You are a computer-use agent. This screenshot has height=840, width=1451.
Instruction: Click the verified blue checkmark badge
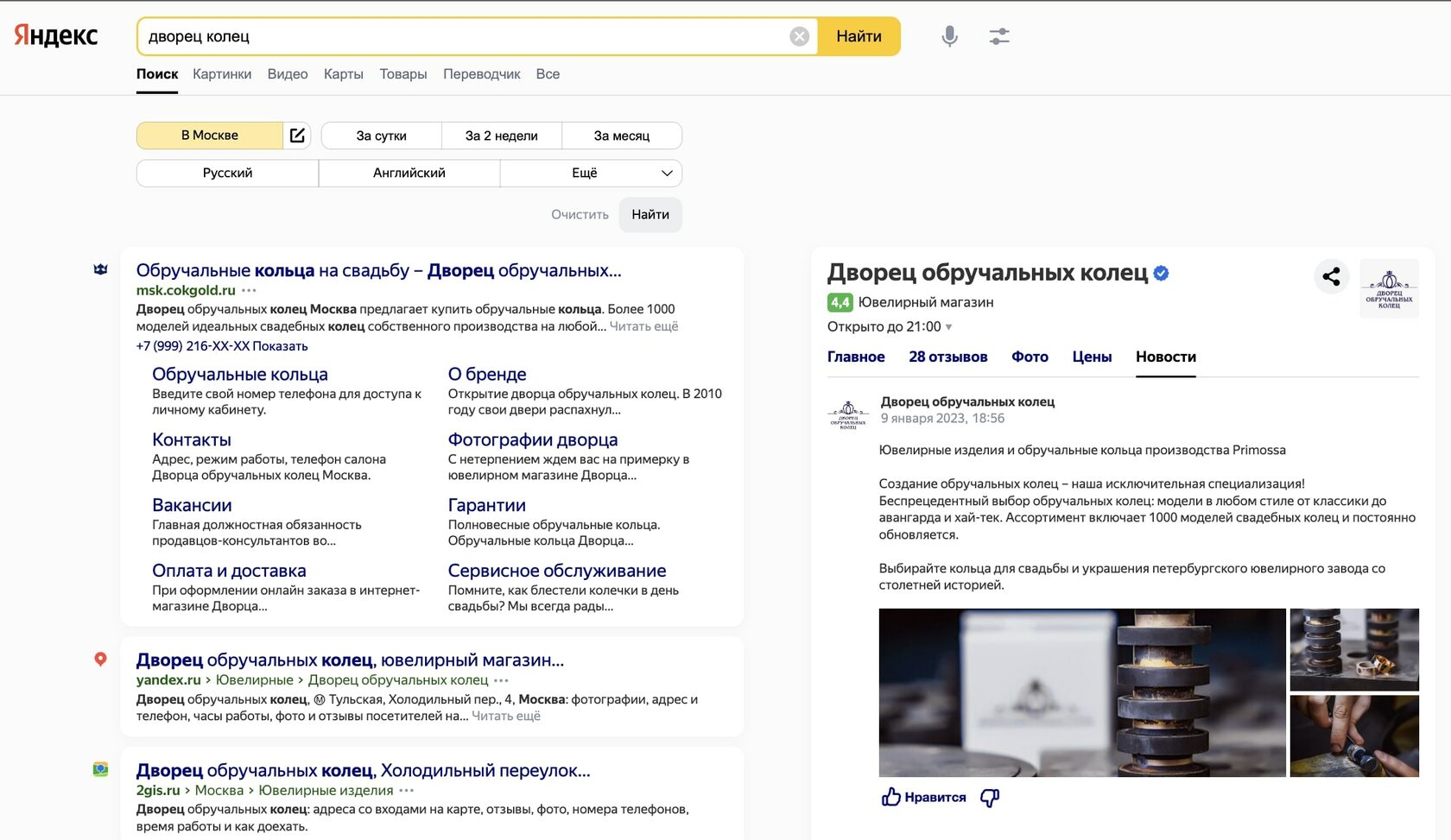point(1162,274)
